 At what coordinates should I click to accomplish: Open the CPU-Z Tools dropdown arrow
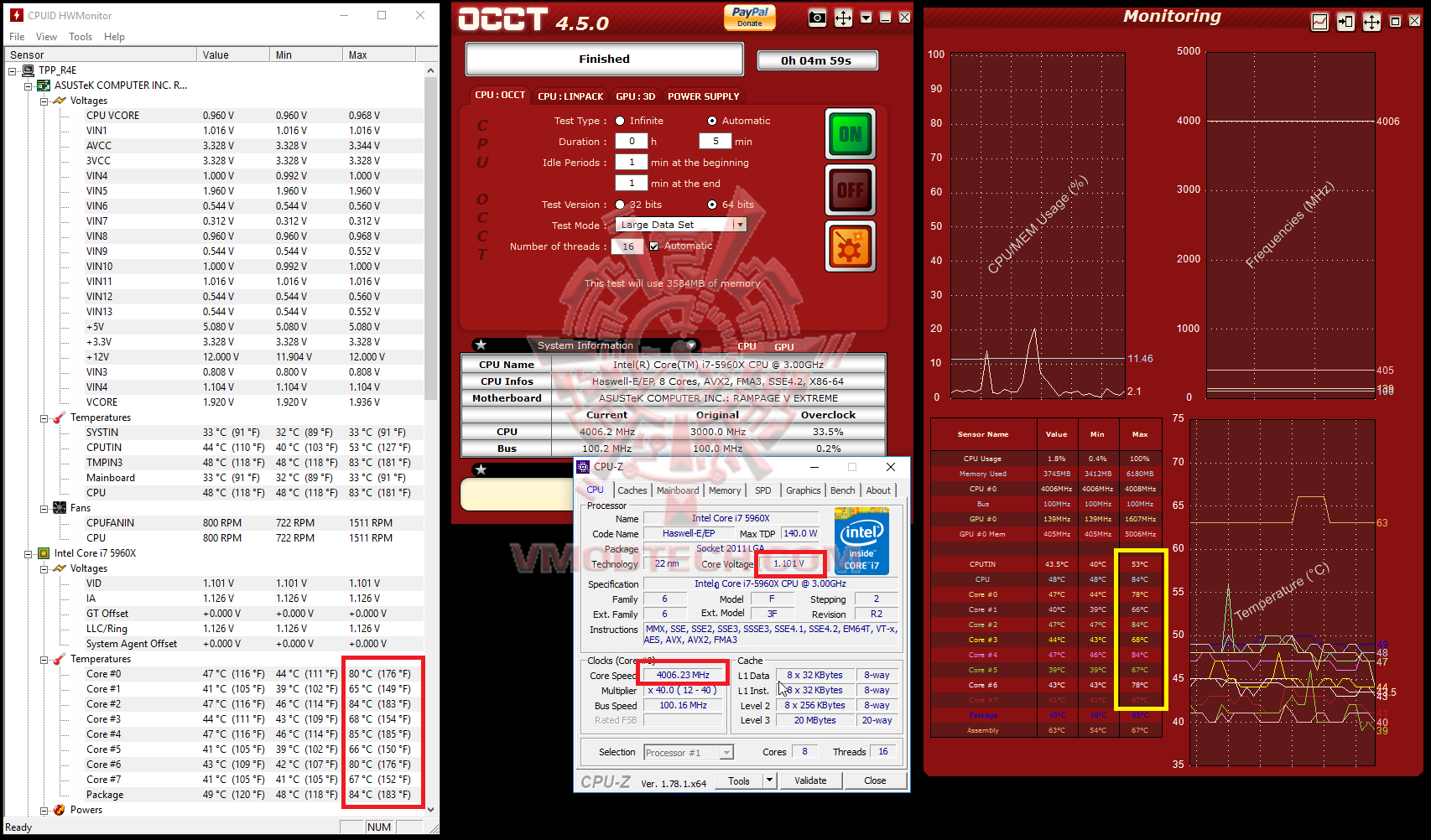(769, 780)
